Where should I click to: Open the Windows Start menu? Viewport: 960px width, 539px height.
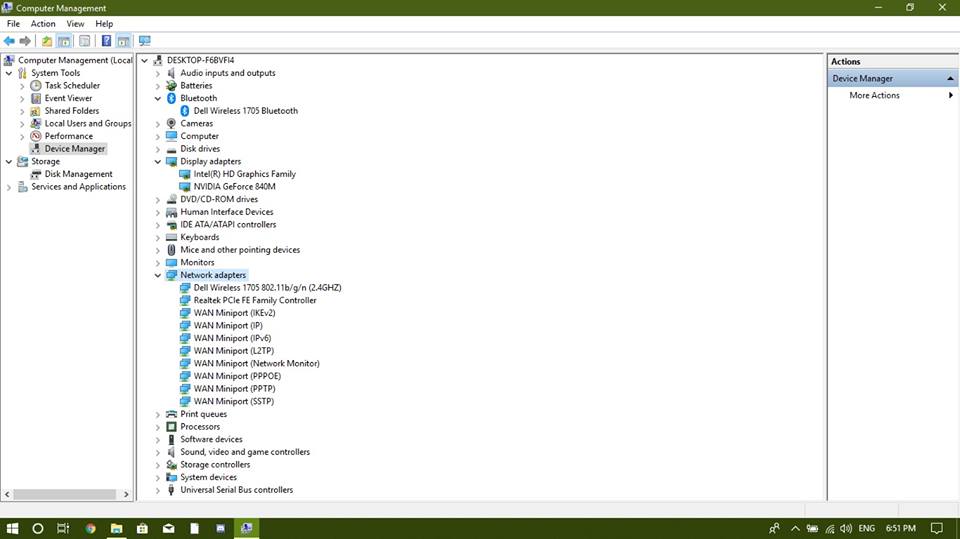click(12, 528)
